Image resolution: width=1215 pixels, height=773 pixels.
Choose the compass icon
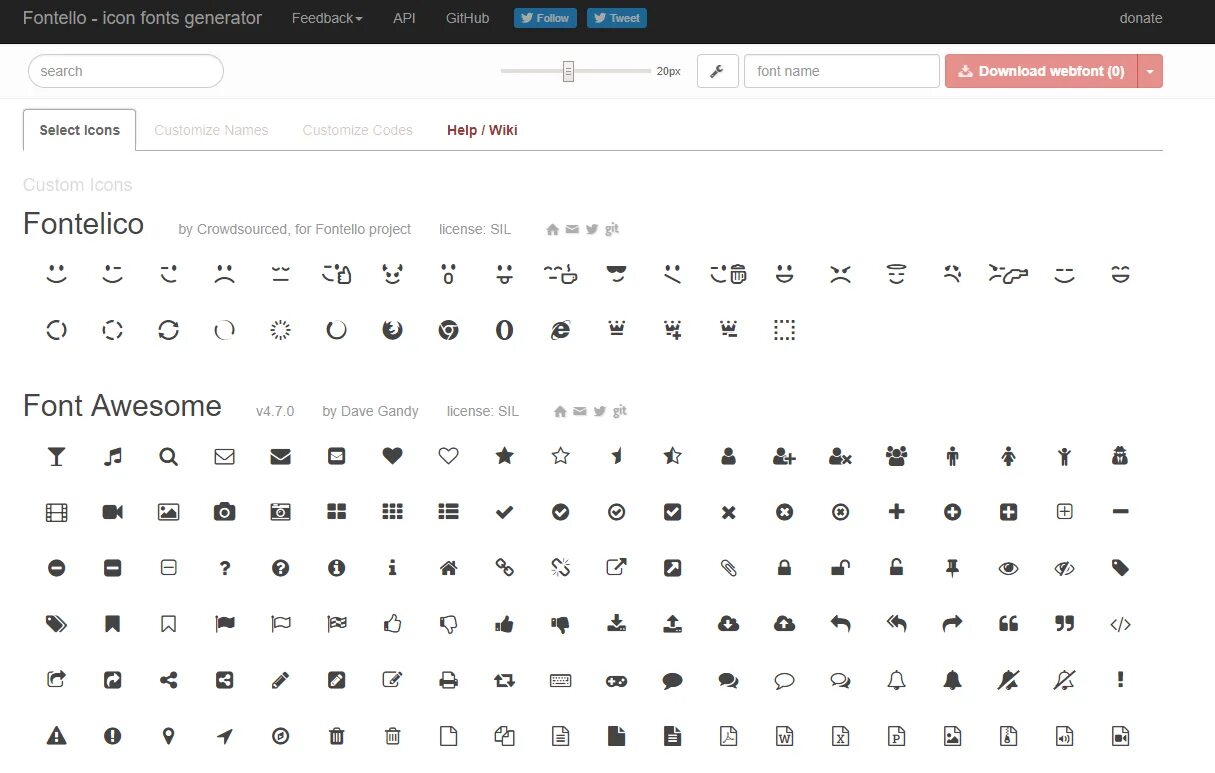(x=281, y=736)
